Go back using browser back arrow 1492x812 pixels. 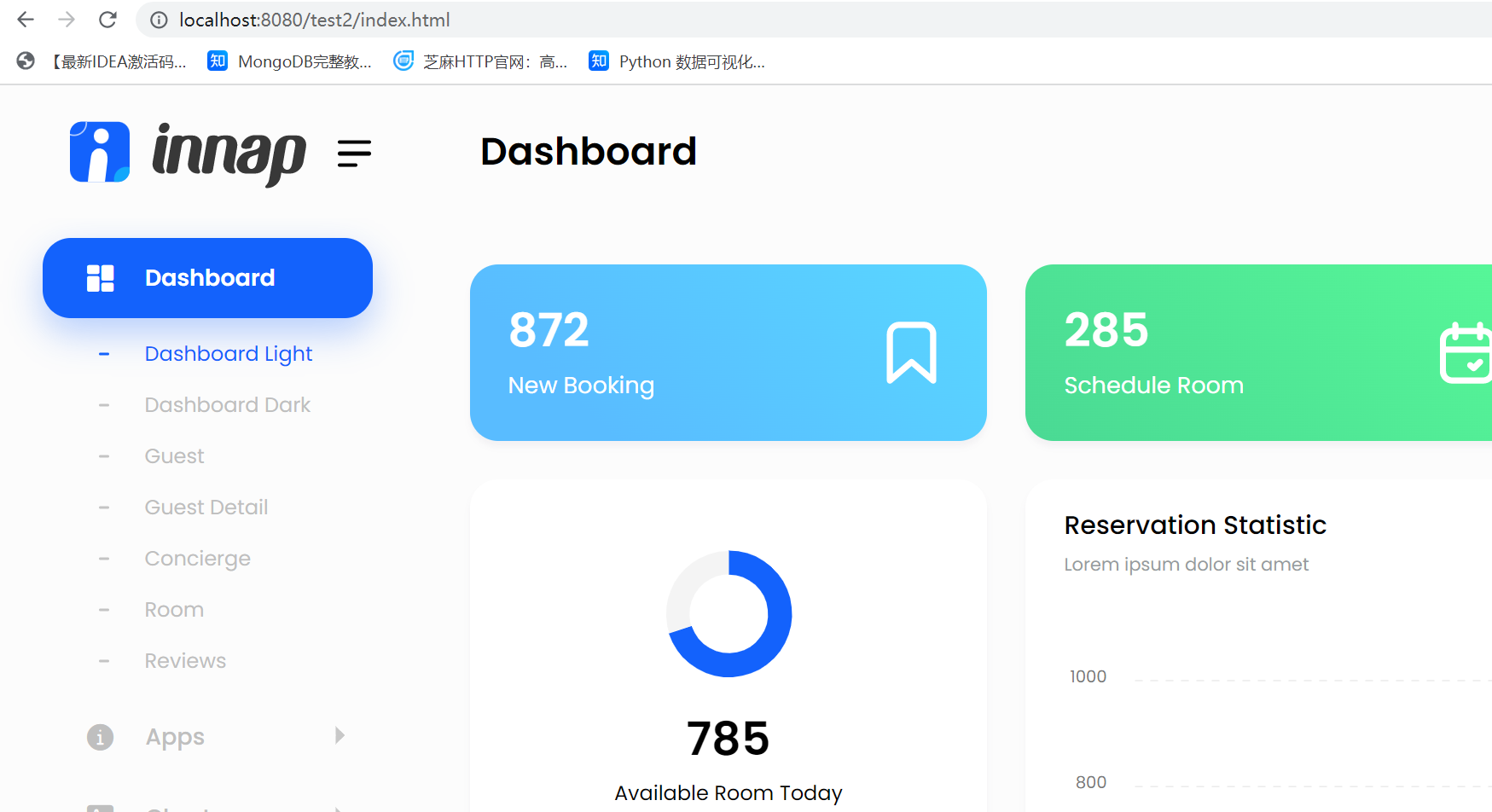point(26,20)
